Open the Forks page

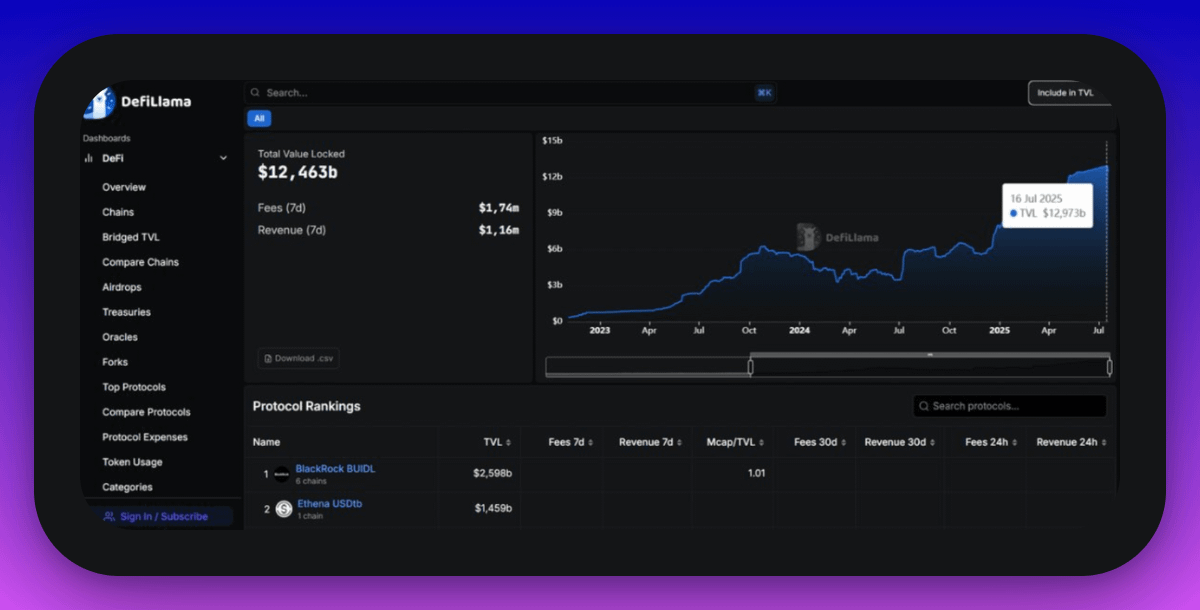click(x=115, y=362)
